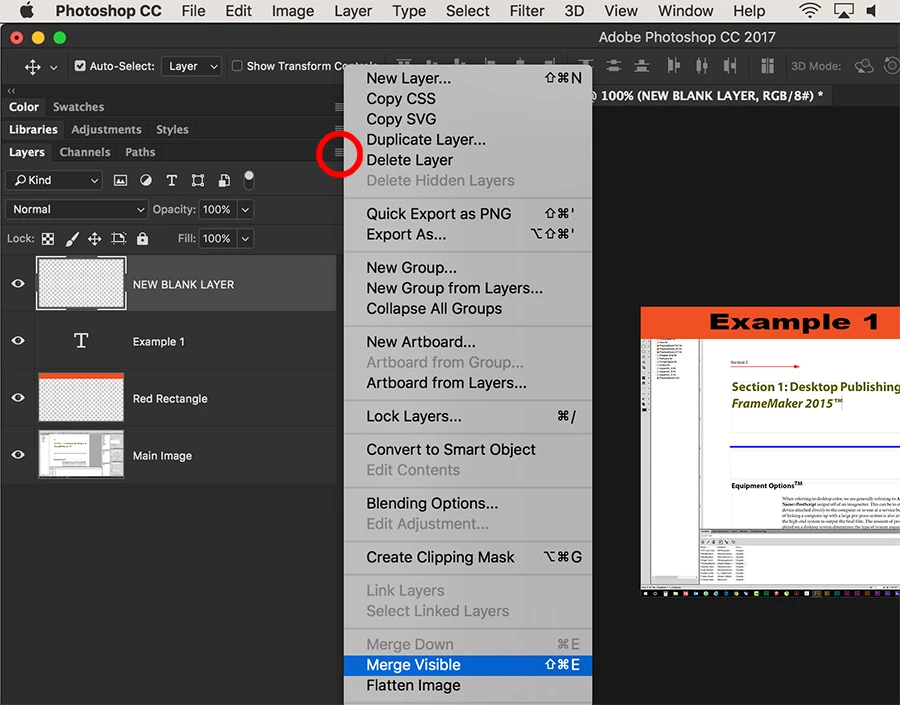Uncheck the Auto-Select checkbox
Image resolution: width=900 pixels, height=705 pixels.
coord(80,66)
